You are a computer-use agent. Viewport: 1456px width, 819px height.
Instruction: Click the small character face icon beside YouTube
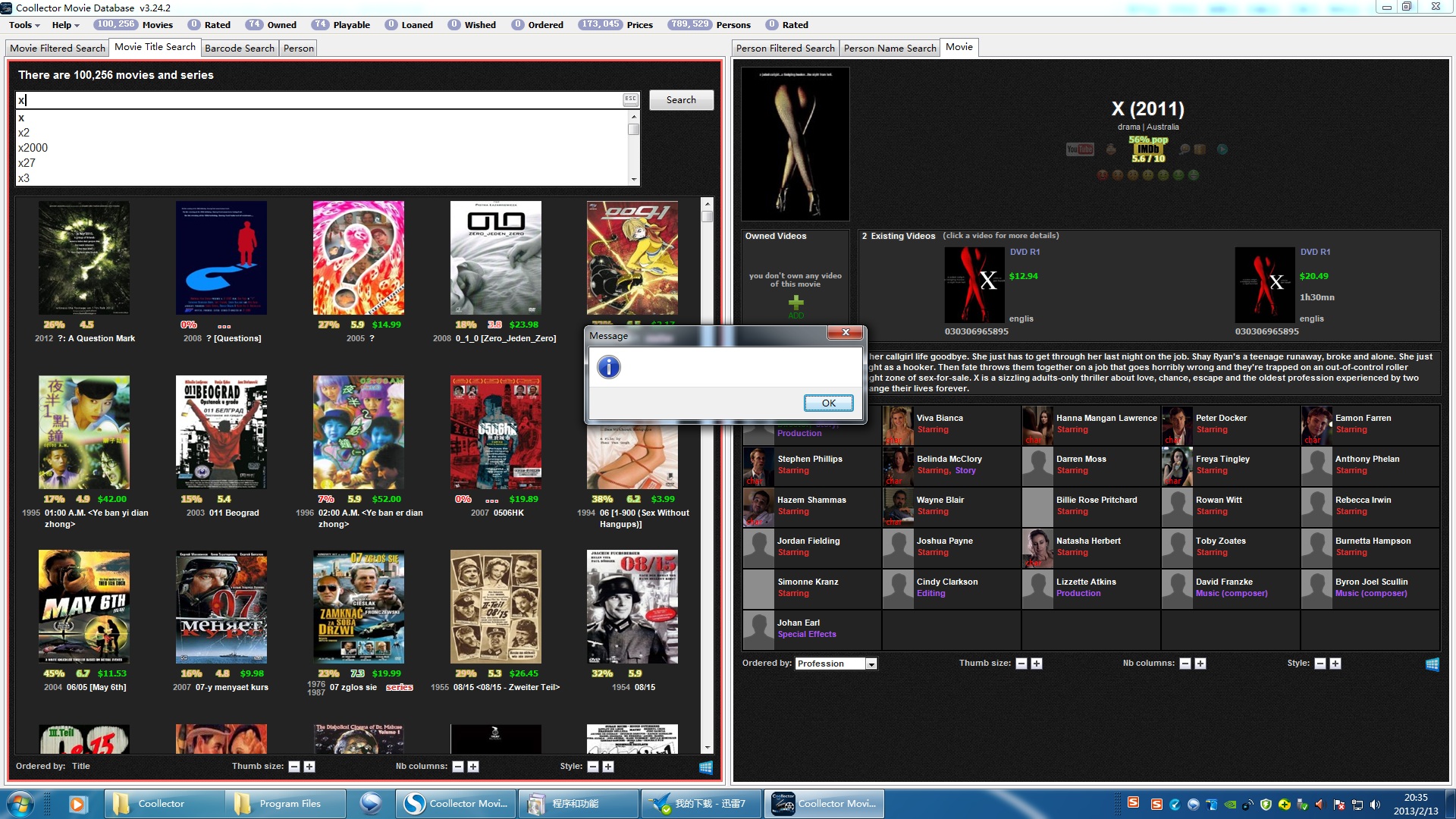click(1111, 149)
